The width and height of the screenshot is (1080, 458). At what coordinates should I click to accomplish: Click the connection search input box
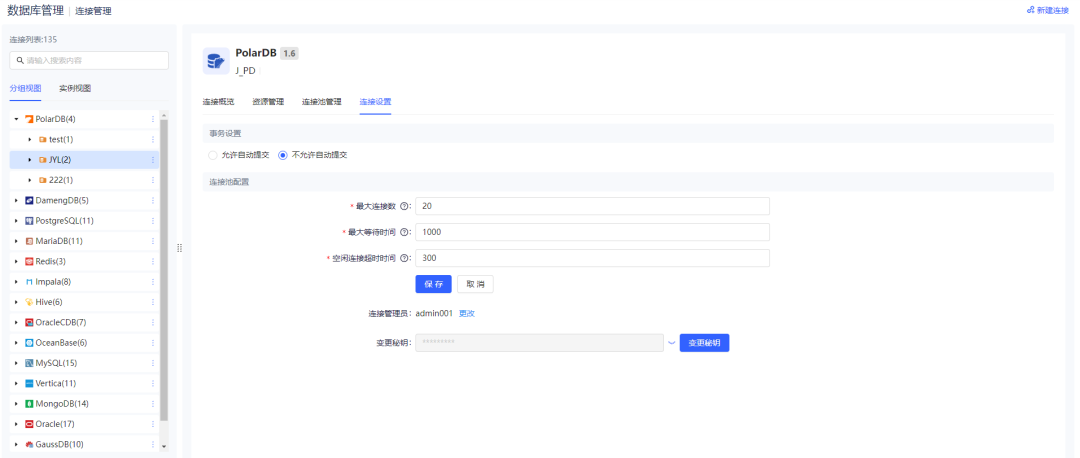pos(89,61)
